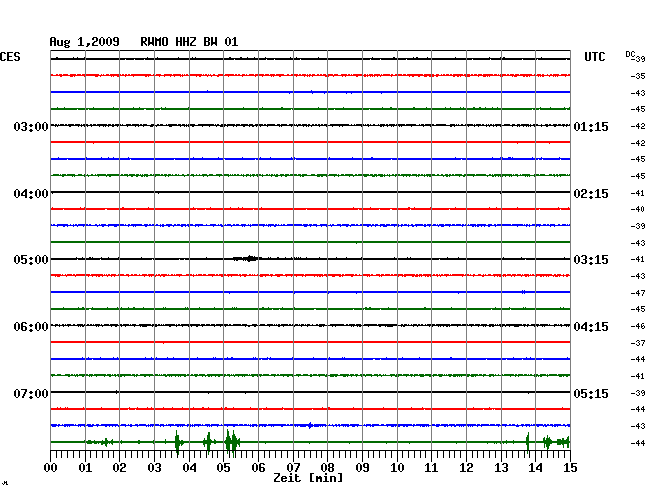The width and height of the screenshot is (650, 494).
Task: Select the 06:00 local time label
Action: [x=31, y=327]
